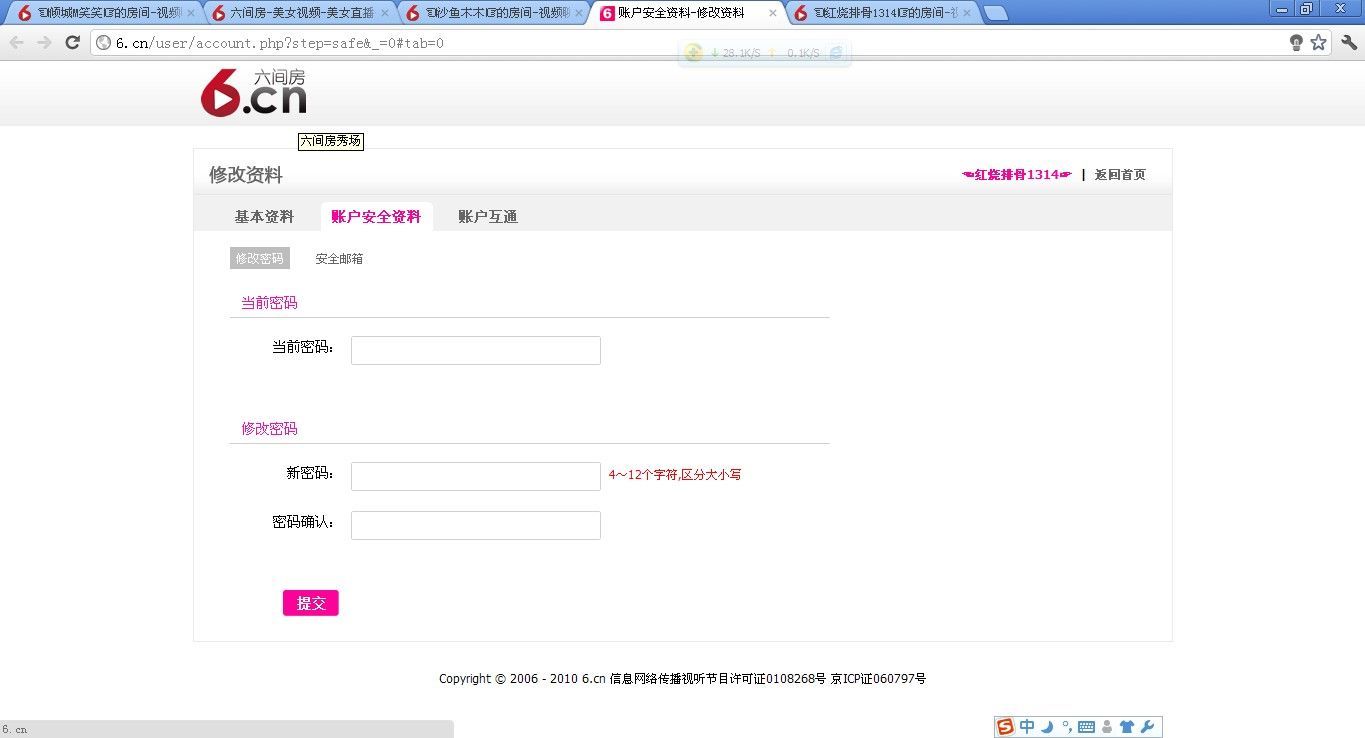
Task: Click the Sogou S logo in IME bar
Action: click(x=1005, y=727)
